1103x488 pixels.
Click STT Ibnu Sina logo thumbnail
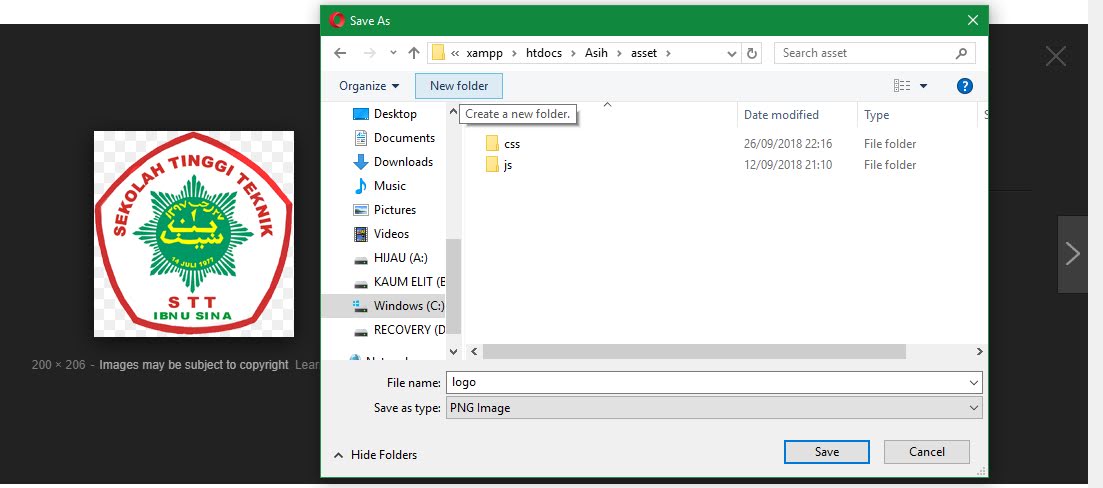193,233
